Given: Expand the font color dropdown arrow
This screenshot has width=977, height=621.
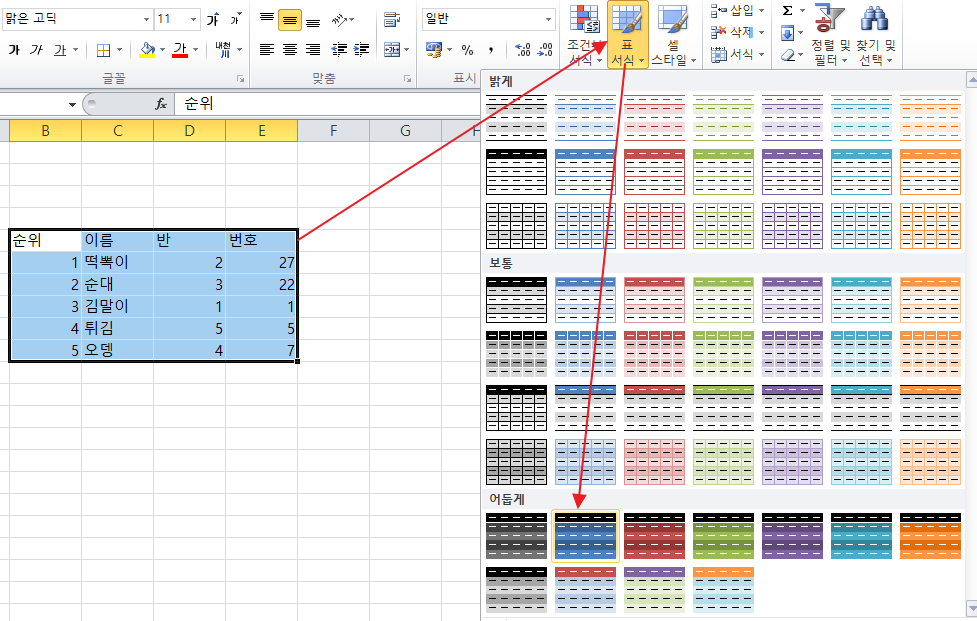Looking at the screenshot, I should pos(196,50).
